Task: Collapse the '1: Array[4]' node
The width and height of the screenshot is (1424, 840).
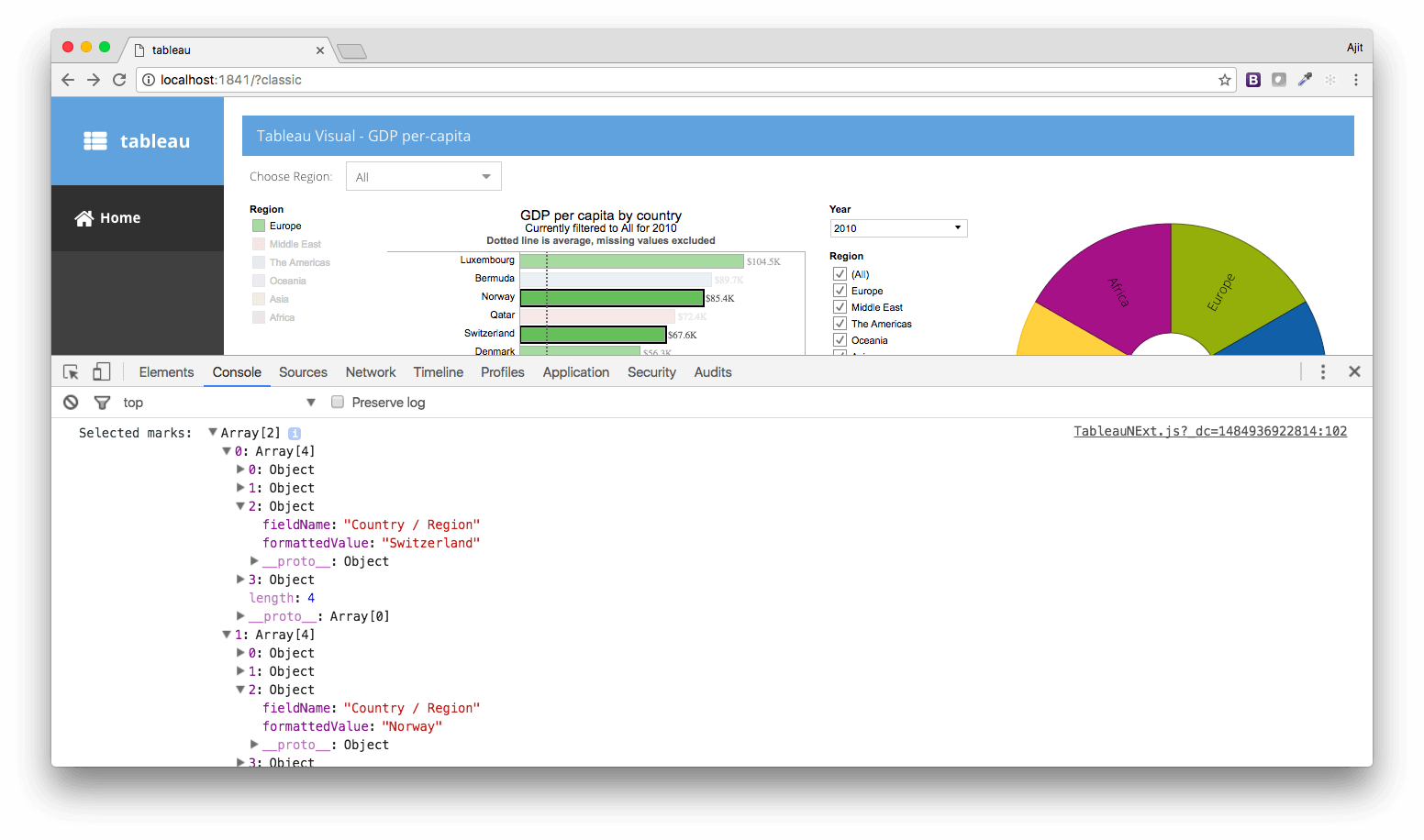Action: point(227,635)
